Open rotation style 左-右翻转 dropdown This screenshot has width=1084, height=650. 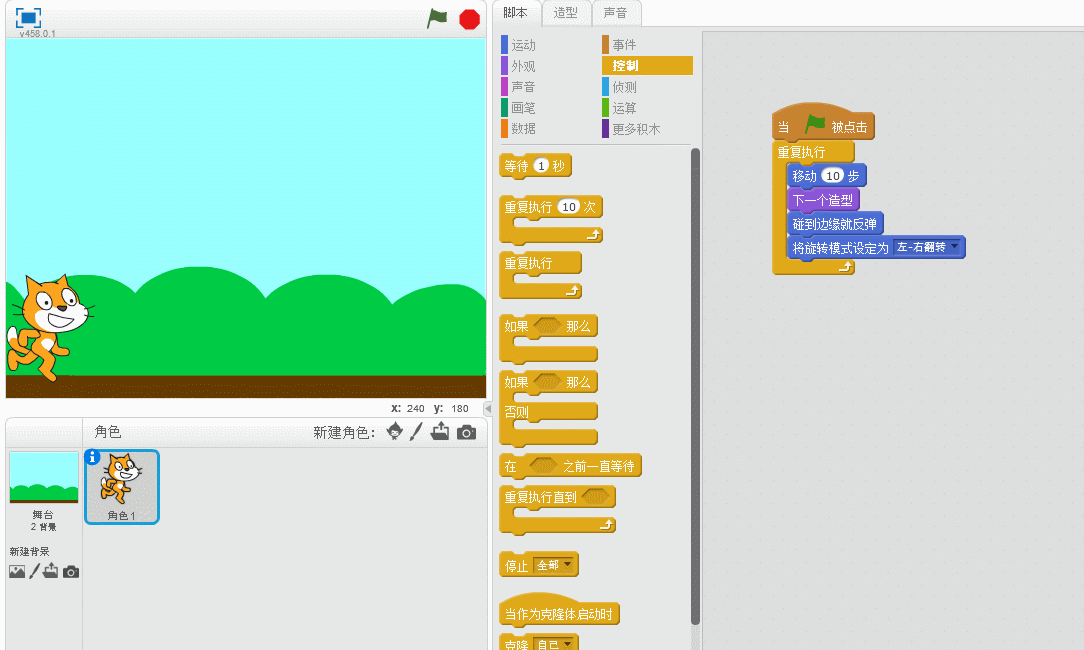pos(927,247)
